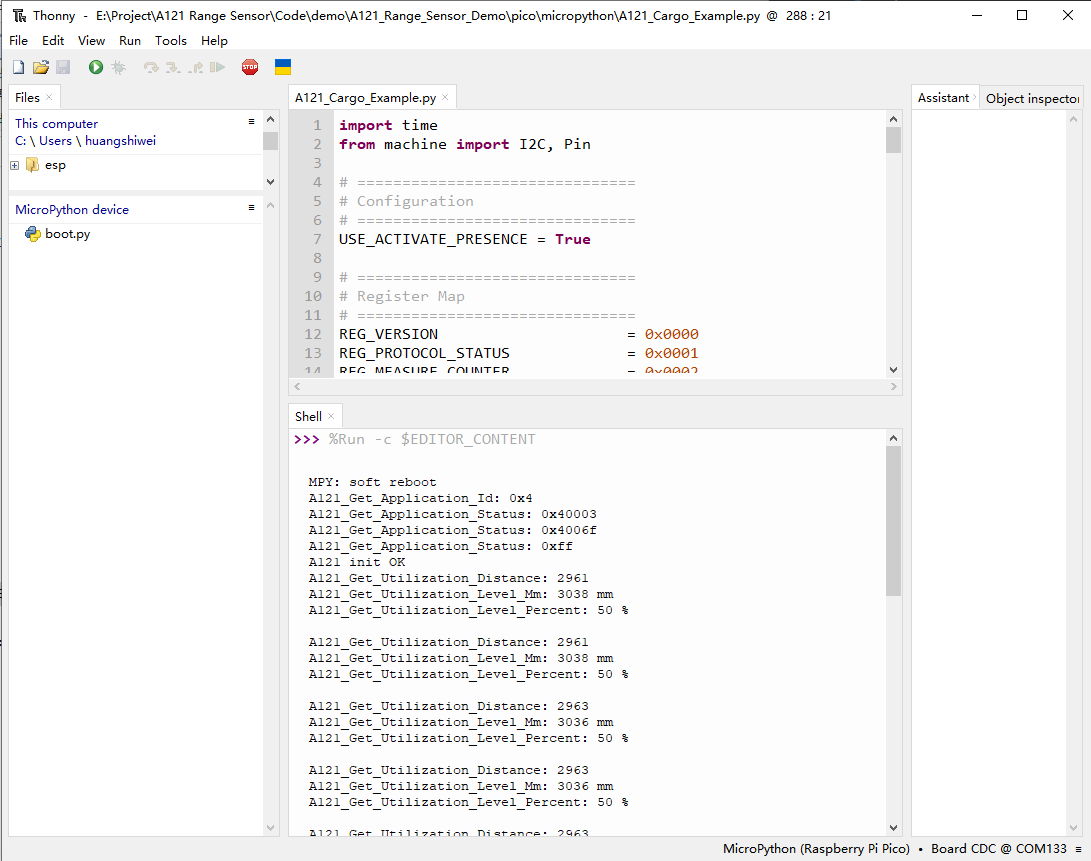The width and height of the screenshot is (1091, 861).
Task: Click the Assistant panel scroll-down arrow
Action: pyautogui.click(x=1073, y=828)
